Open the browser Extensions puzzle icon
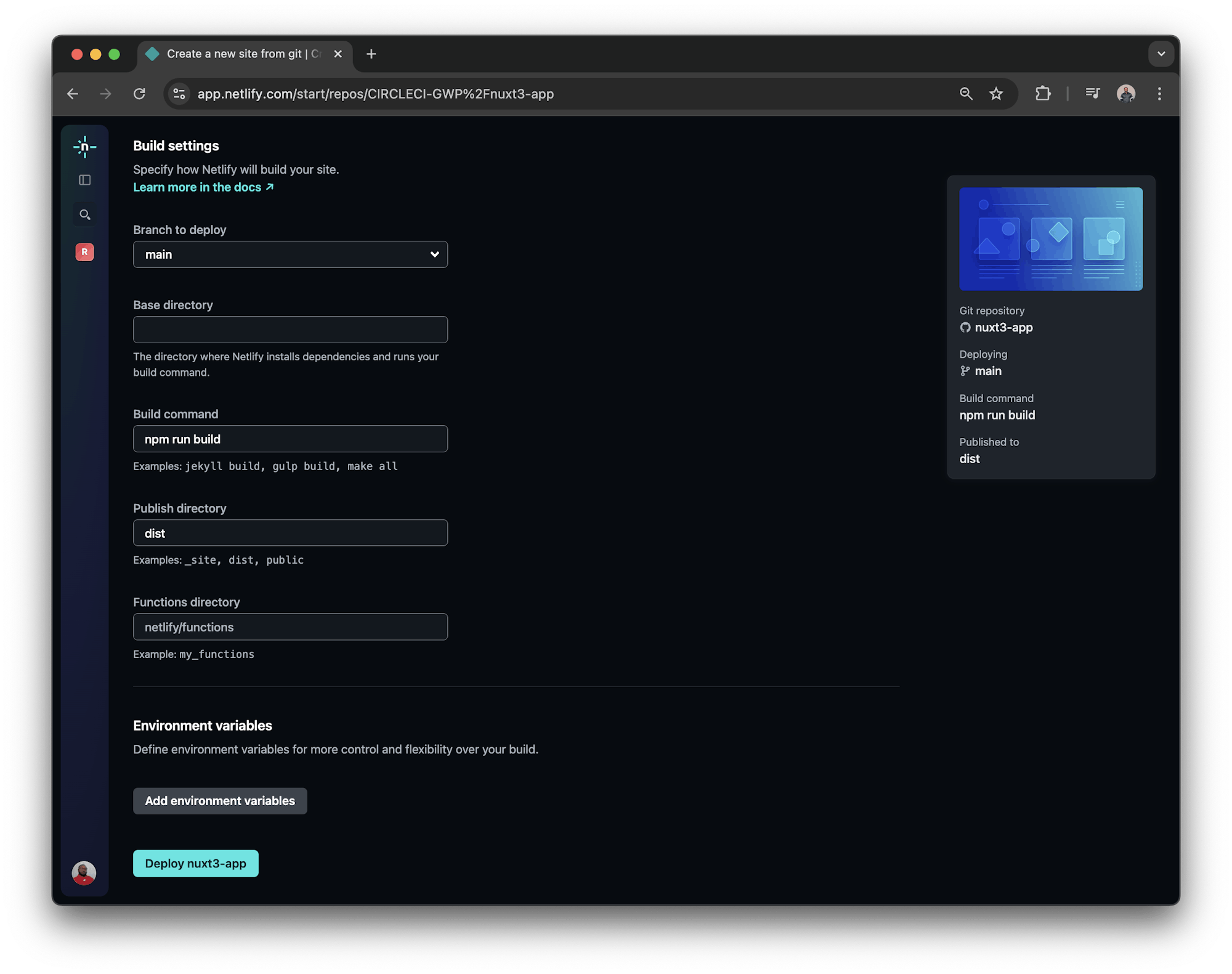 [x=1043, y=94]
